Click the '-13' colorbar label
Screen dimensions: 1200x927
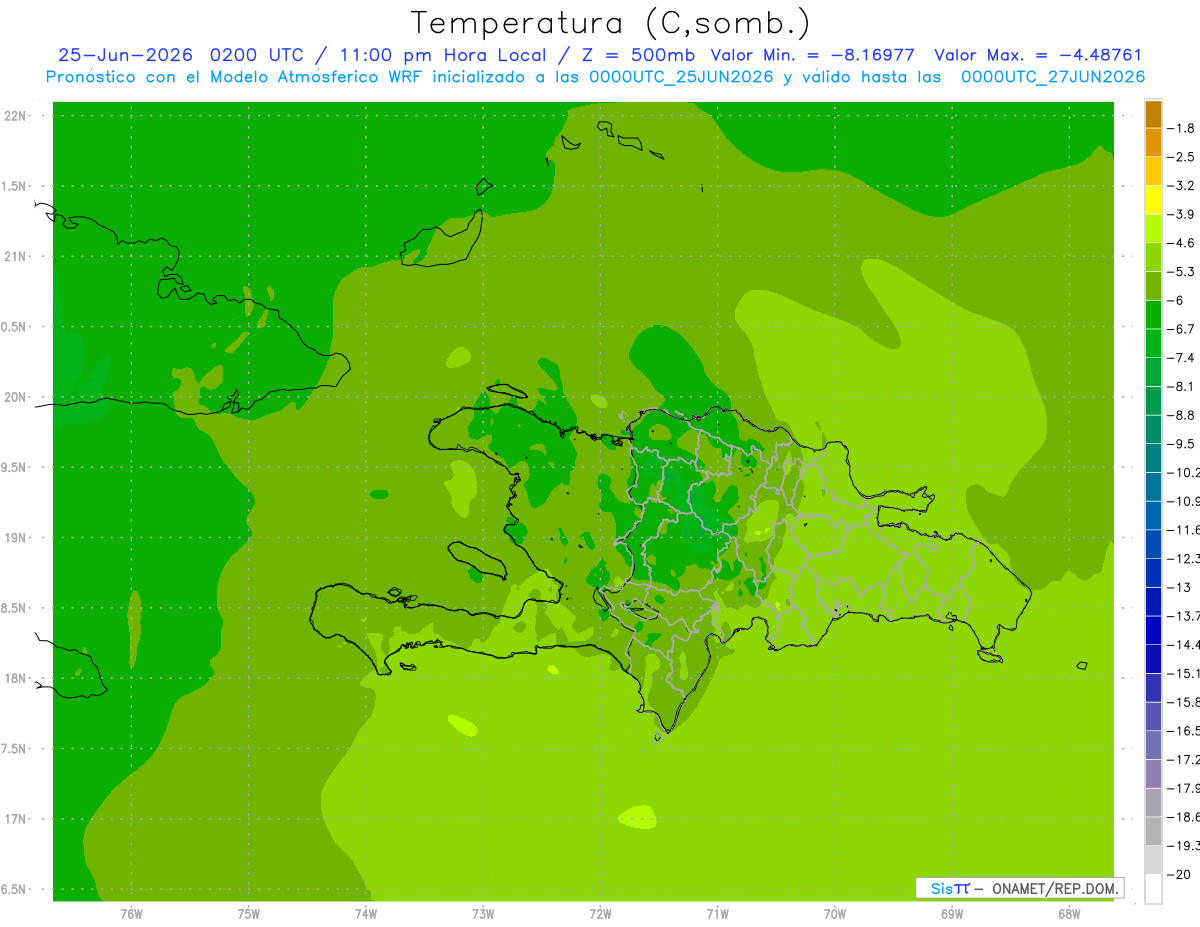coord(1180,587)
